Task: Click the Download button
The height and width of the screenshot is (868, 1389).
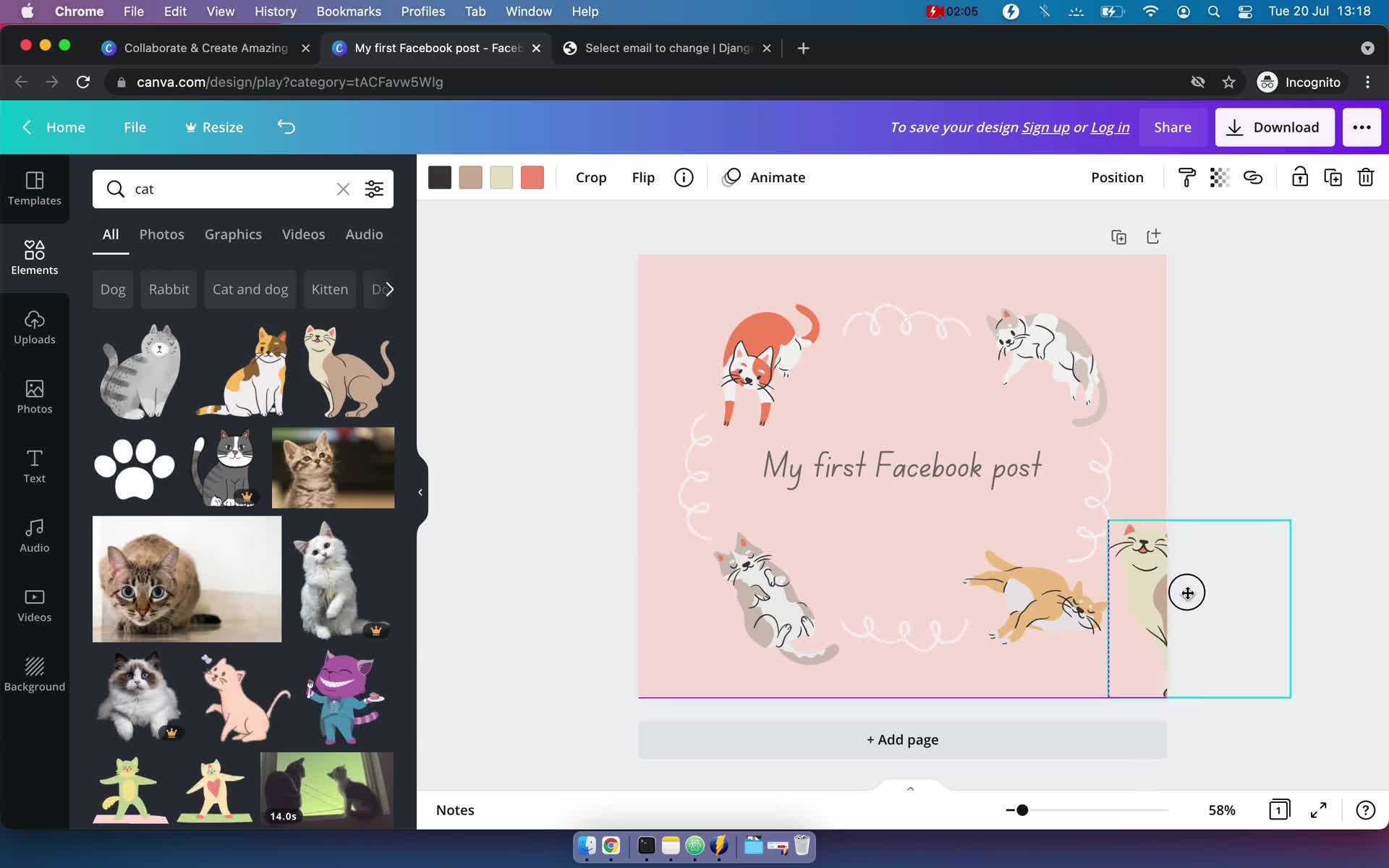Action: 1275,127
